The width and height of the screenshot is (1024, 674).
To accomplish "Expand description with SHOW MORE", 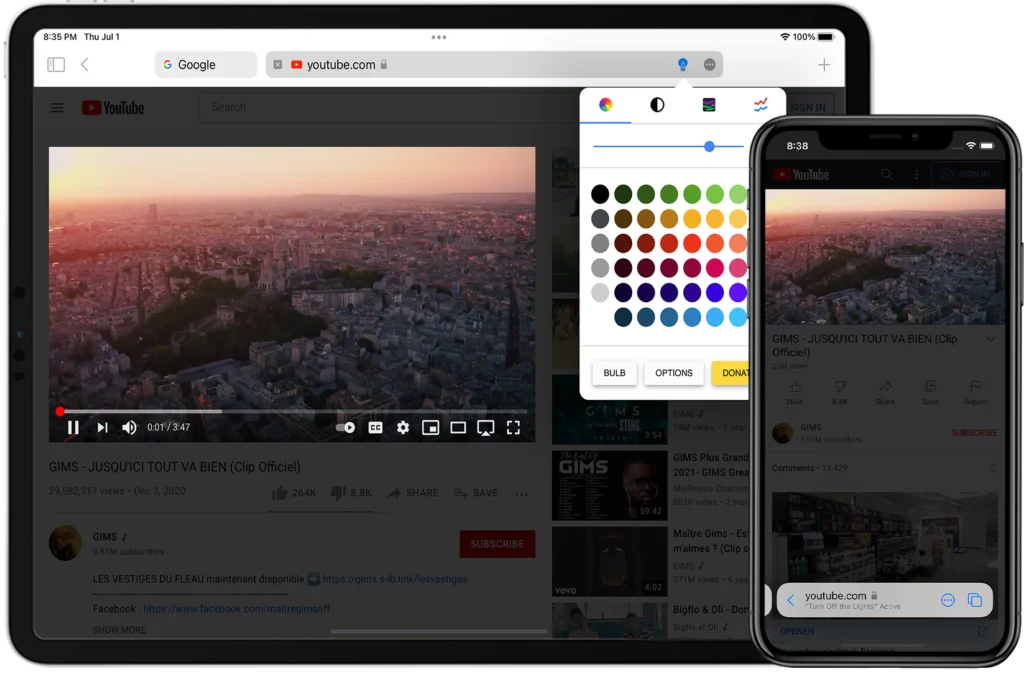I will [119, 630].
